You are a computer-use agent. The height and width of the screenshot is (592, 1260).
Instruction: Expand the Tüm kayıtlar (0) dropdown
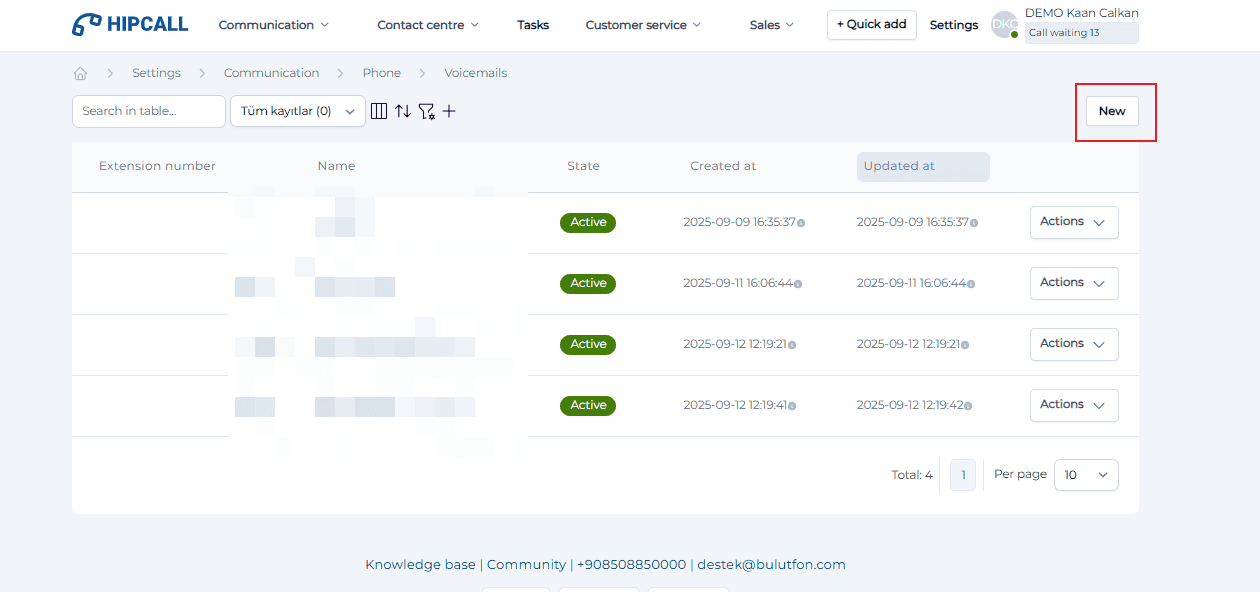pos(297,111)
